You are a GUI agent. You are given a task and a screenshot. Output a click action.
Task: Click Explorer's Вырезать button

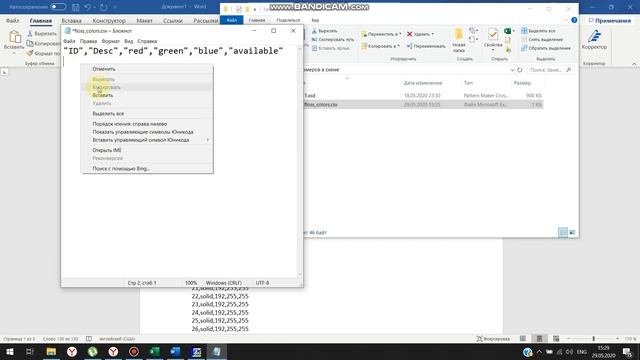click(325, 31)
